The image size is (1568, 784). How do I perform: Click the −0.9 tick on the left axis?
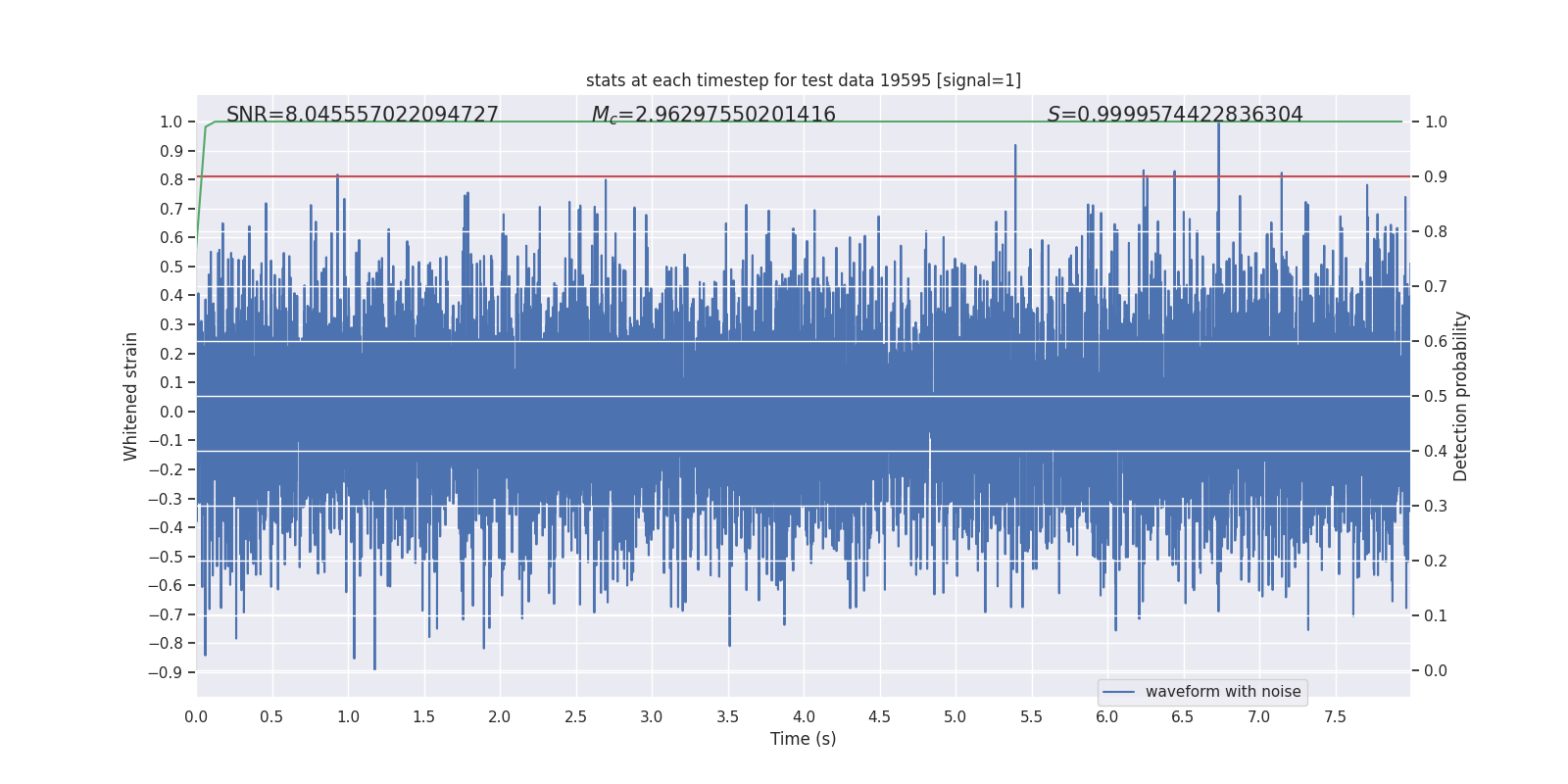(x=166, y=672)
